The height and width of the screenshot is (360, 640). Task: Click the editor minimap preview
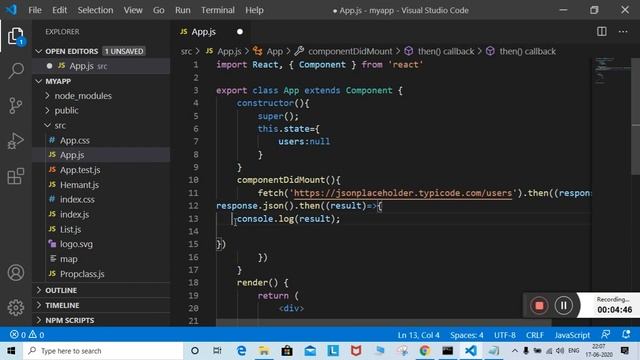(611, 70)
